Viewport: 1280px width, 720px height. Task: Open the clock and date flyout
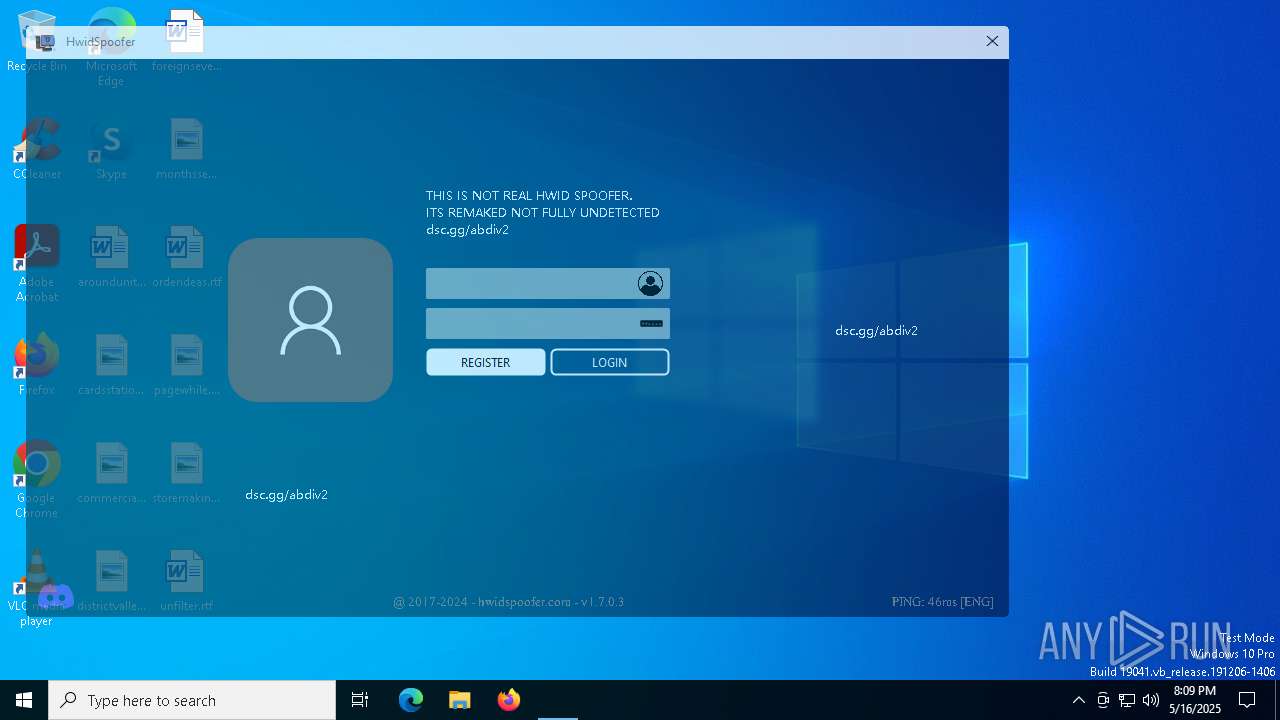(1195, 700)
